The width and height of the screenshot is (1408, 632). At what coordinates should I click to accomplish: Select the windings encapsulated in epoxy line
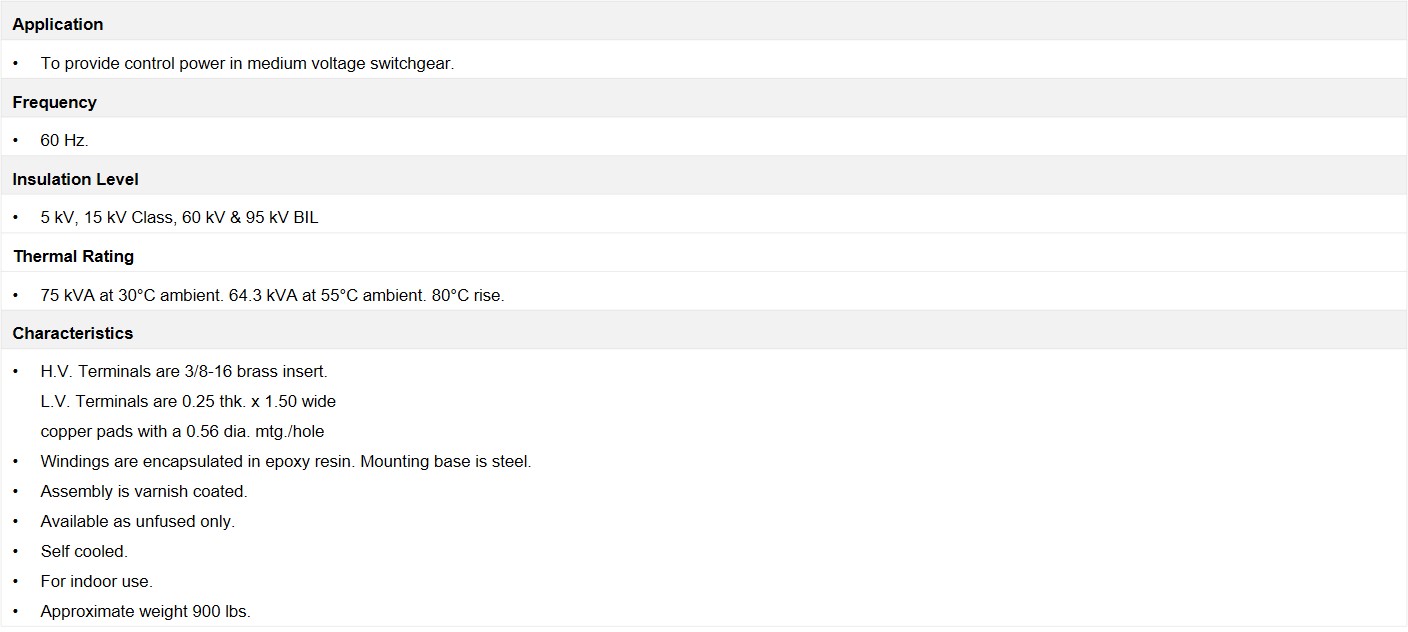(286, 461)
